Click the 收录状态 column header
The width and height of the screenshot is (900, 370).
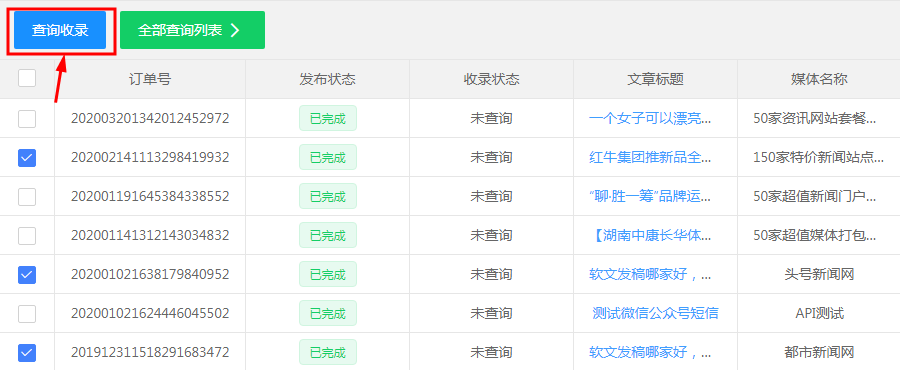click(491, 79)
